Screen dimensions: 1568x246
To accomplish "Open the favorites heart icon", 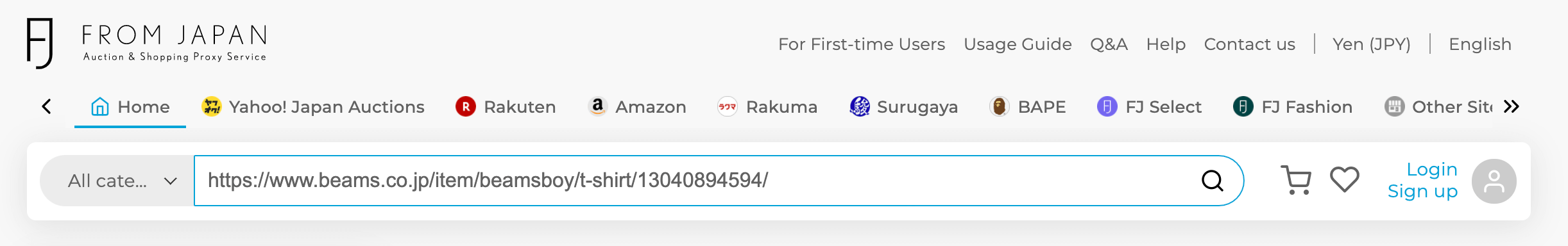I will pos(1345,179).
